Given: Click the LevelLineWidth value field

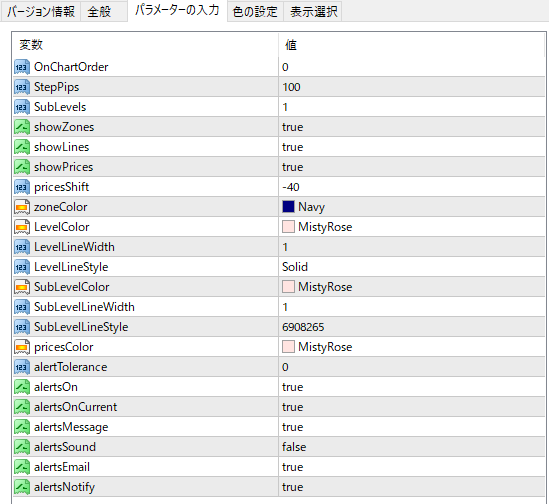Looking at the screenshot, I should click(x=412, y=247).
